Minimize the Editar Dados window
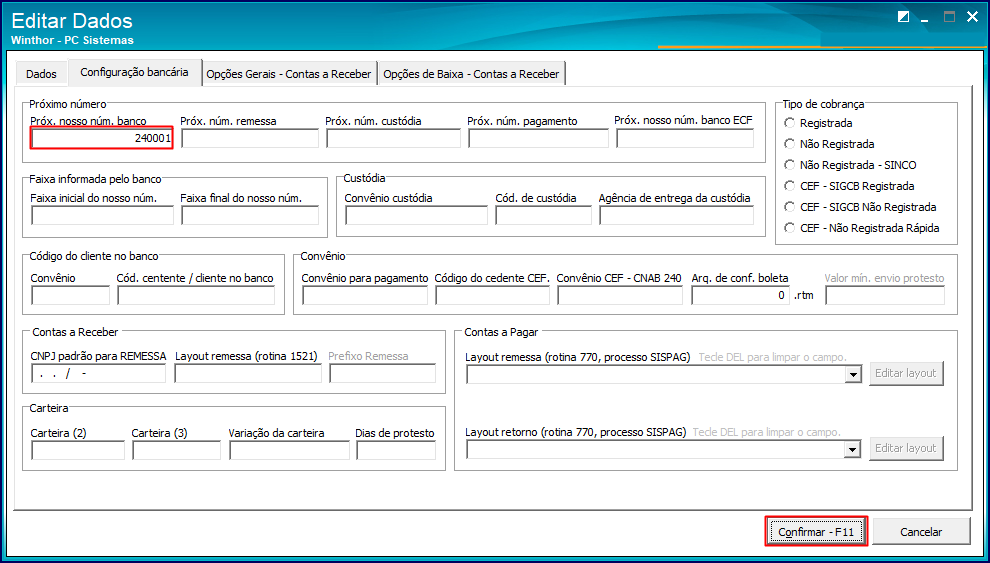Viewport: 990px width, 563px height. pyautogui.click(x=926, y=19)
